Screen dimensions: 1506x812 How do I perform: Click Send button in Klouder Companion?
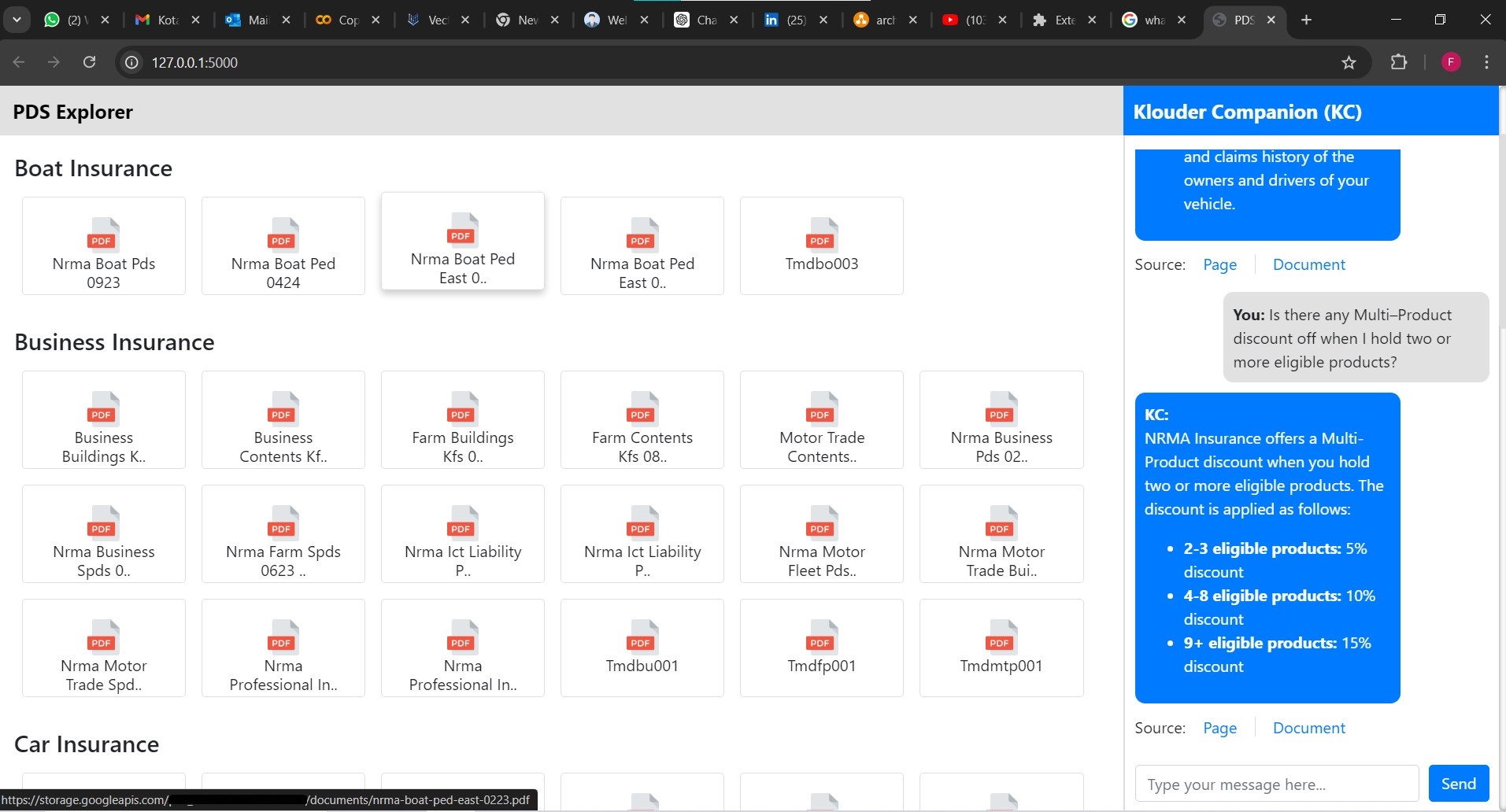pos(1459,784)
